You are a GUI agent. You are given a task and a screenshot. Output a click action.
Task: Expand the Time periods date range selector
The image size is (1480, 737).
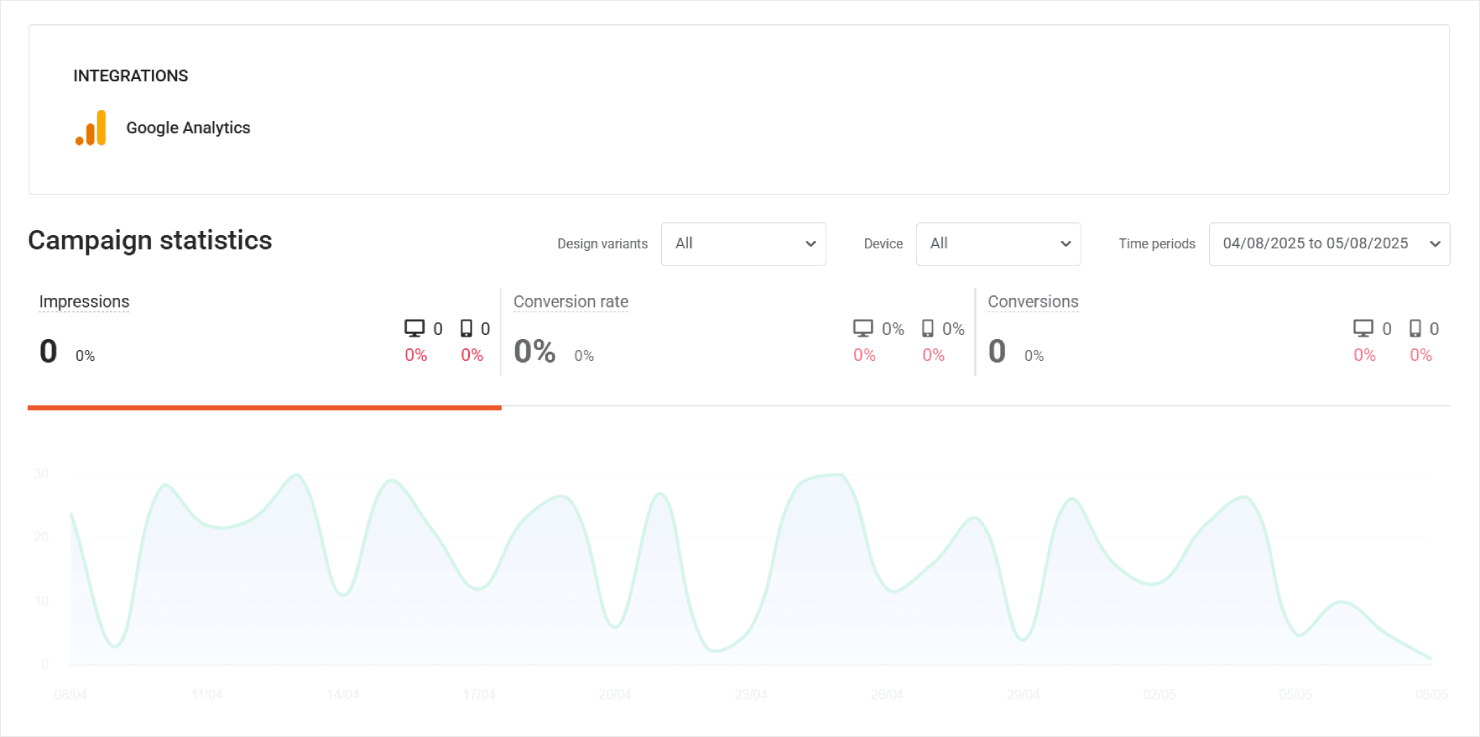click(1329, 243)
